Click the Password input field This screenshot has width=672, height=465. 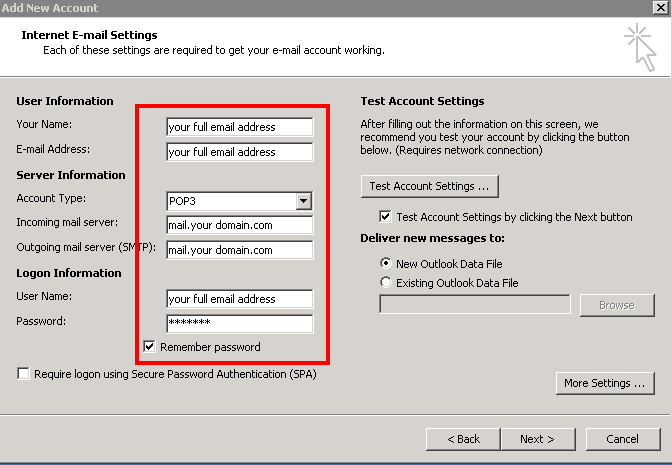(240, 324)
